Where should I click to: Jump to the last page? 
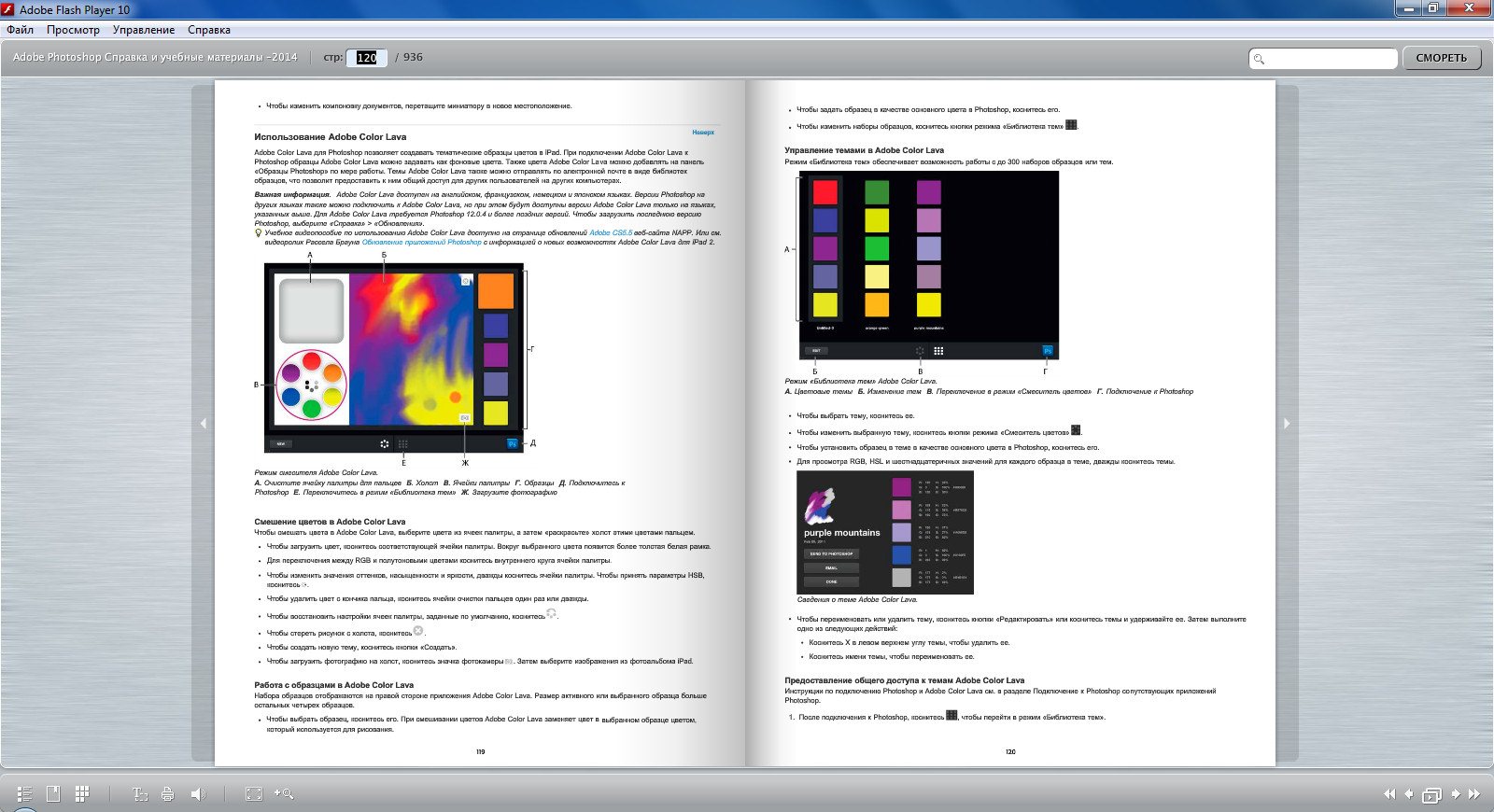pos(1474,794)
